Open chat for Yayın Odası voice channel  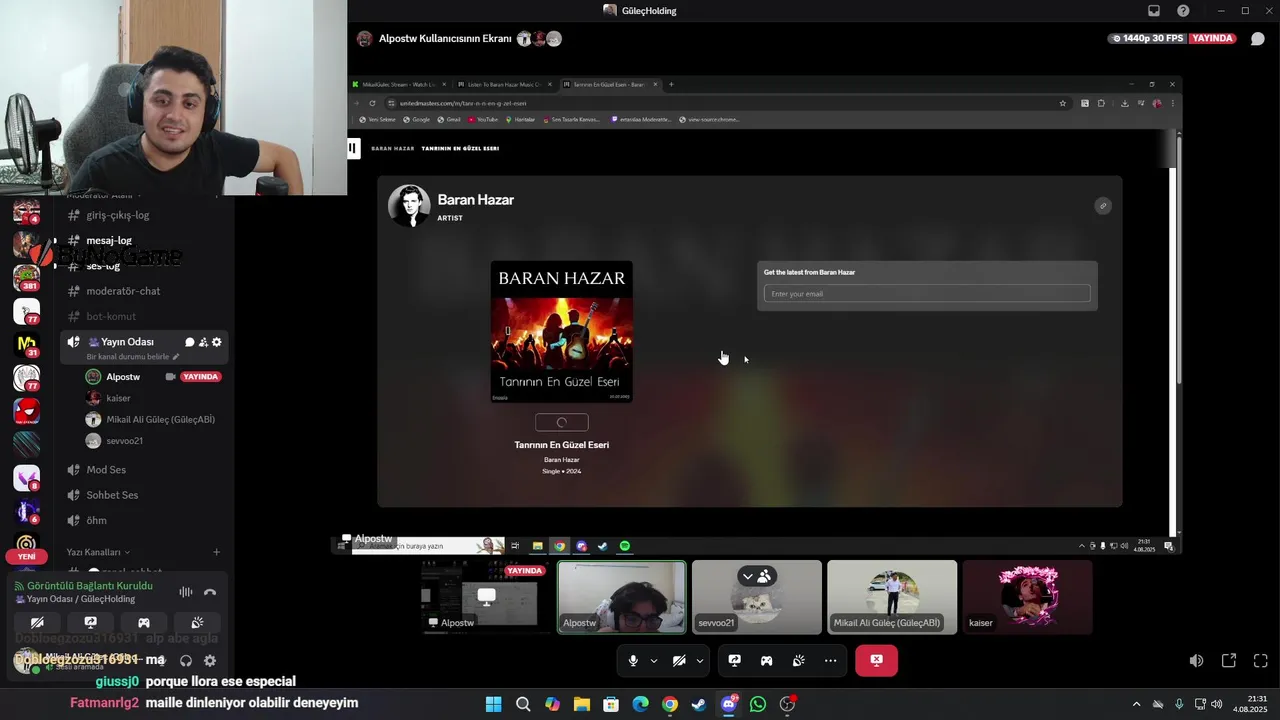point(189,342)
